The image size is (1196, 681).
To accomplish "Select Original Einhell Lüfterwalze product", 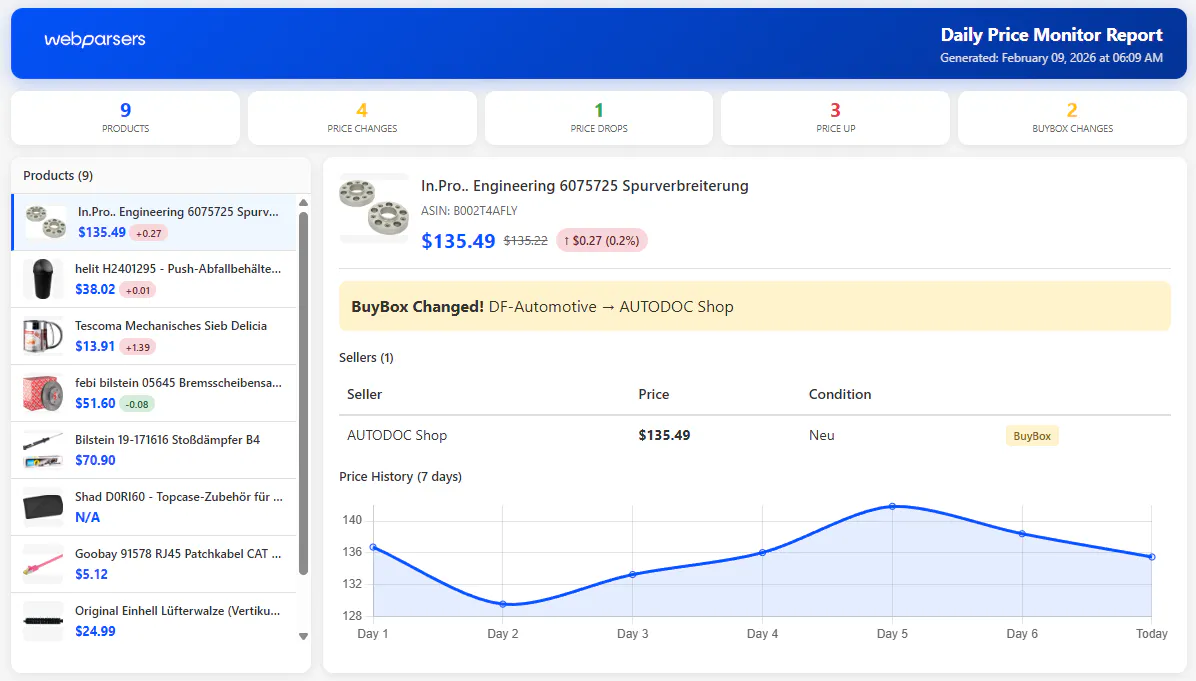I will click(154, 621).
